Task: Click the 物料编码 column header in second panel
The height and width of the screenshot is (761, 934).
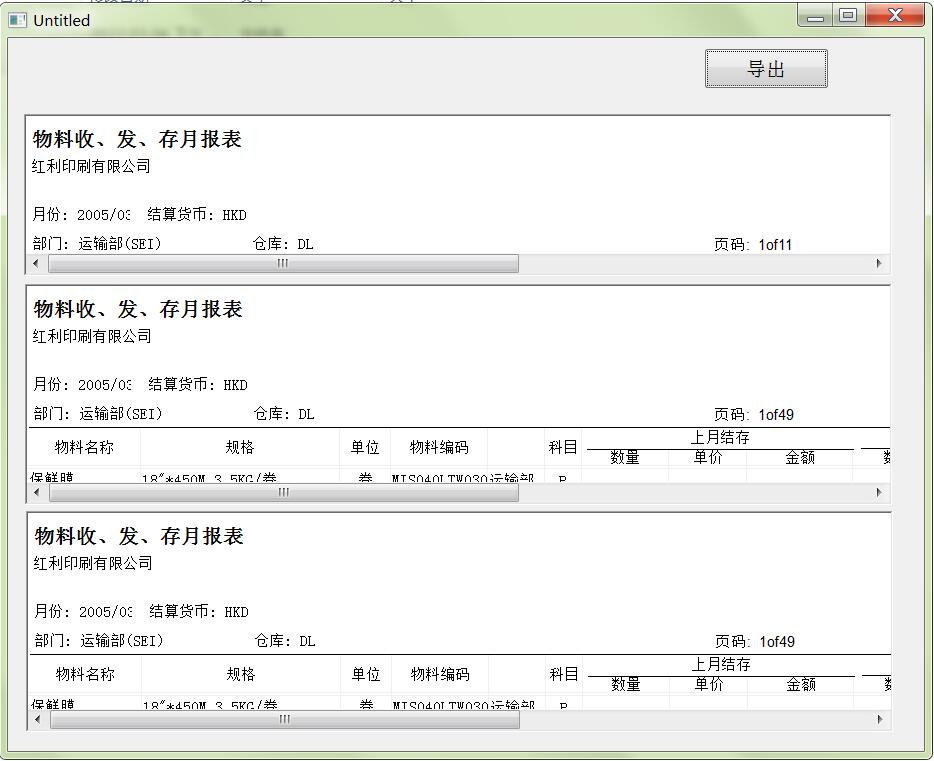Action: click(439, 447)
